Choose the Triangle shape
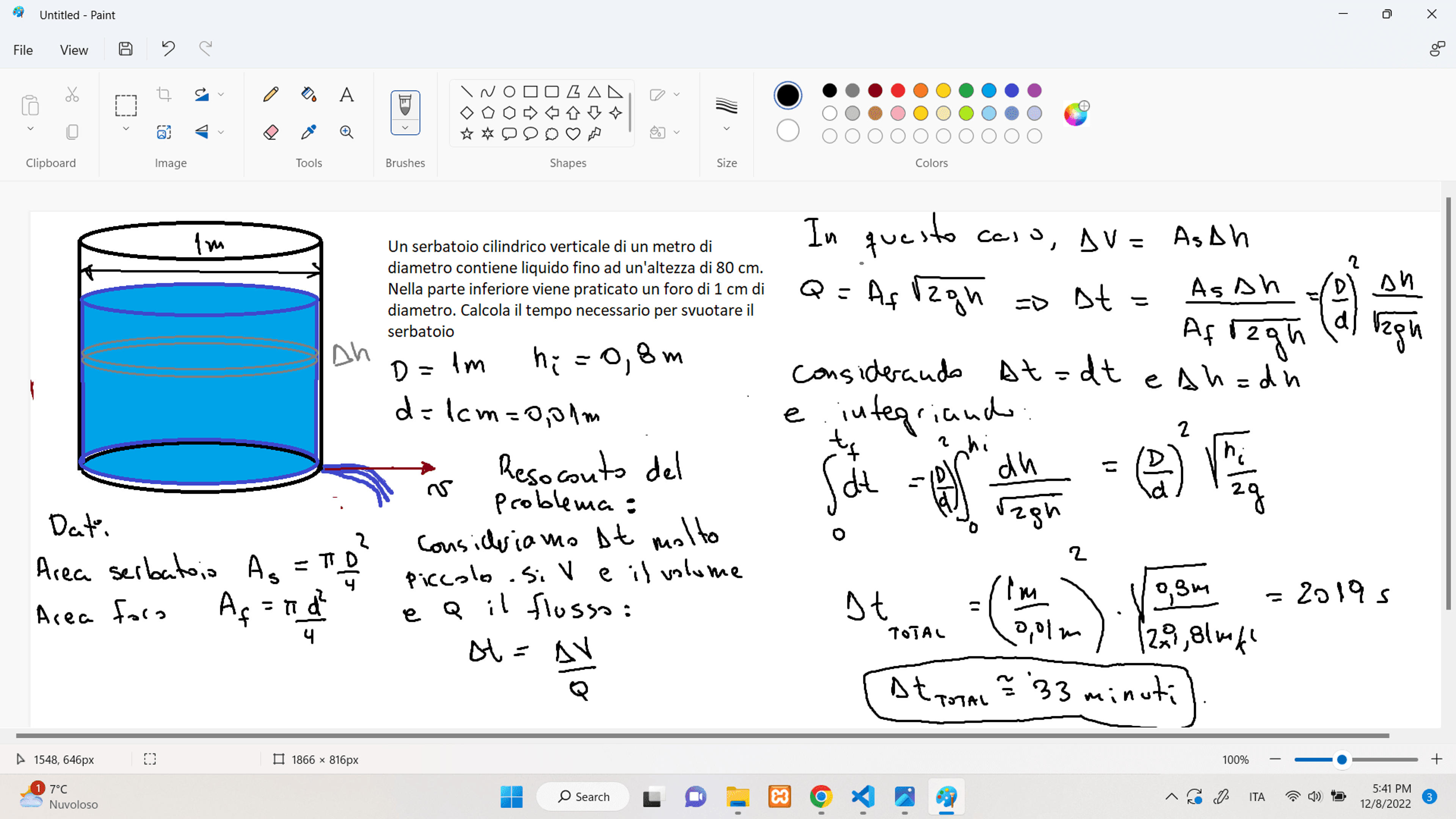Viewport: 1456px width, 819px height. [594, 91]
